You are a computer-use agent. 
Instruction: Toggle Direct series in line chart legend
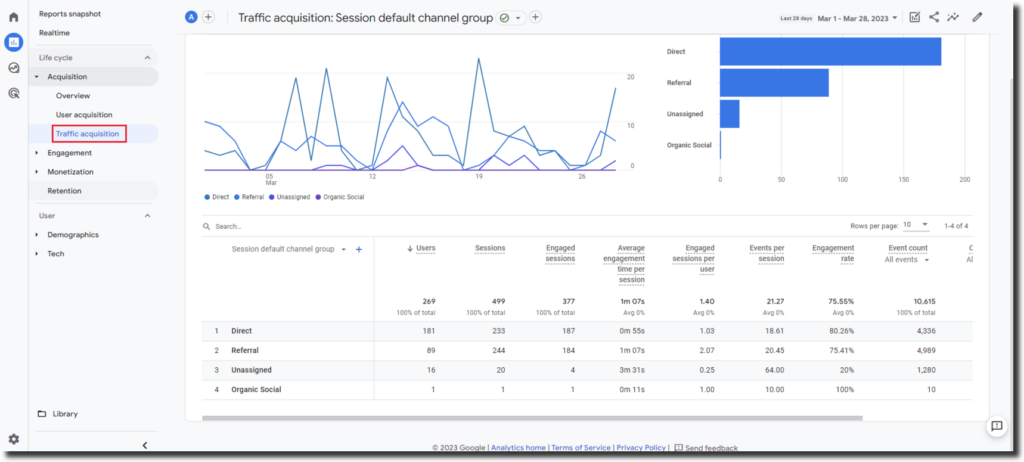pos(216,197)
